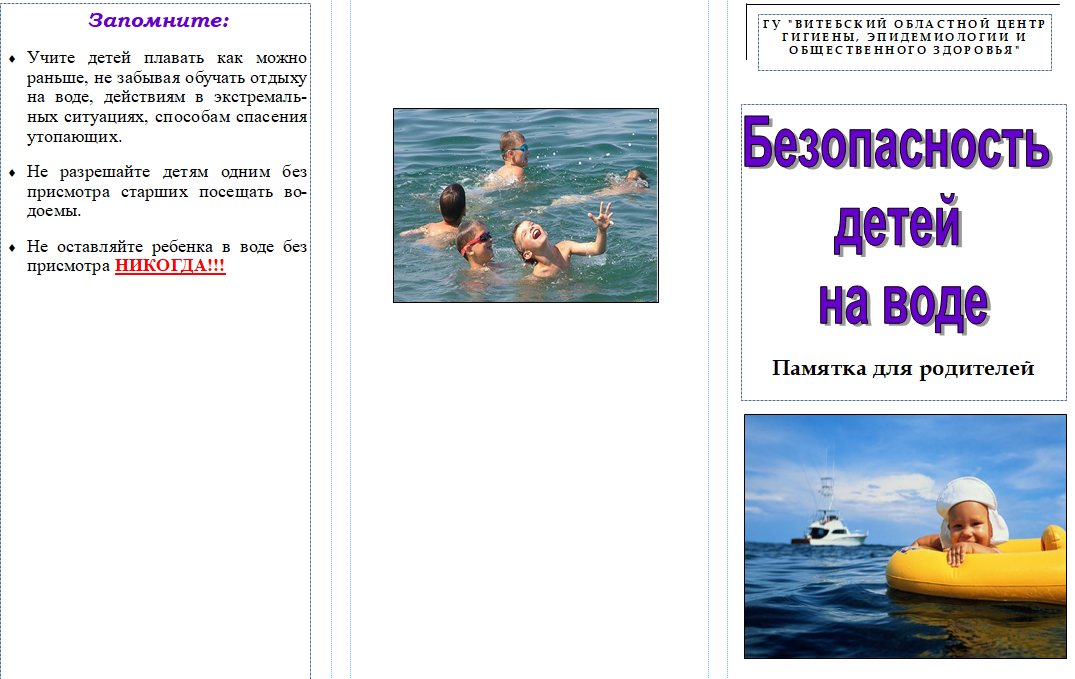Click the header text "ГУ Витебский областной центр"

(904, 37)
